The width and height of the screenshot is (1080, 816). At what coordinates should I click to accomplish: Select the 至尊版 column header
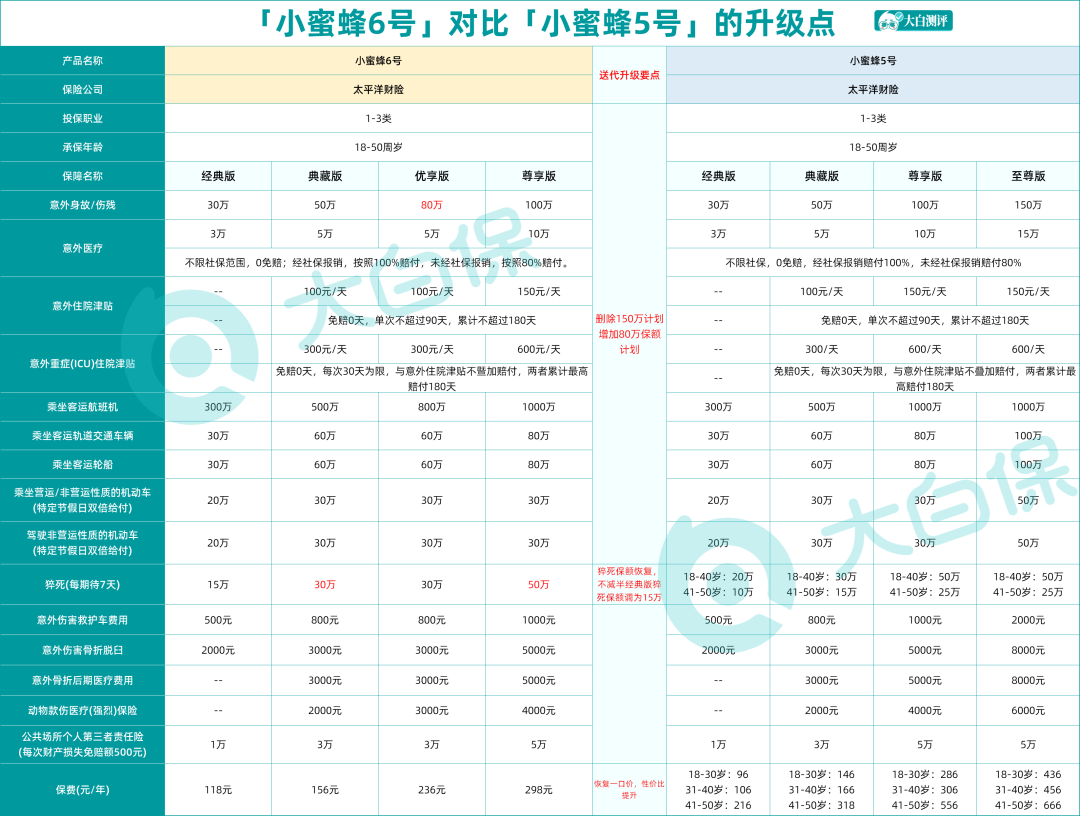tap(1027, 176)
